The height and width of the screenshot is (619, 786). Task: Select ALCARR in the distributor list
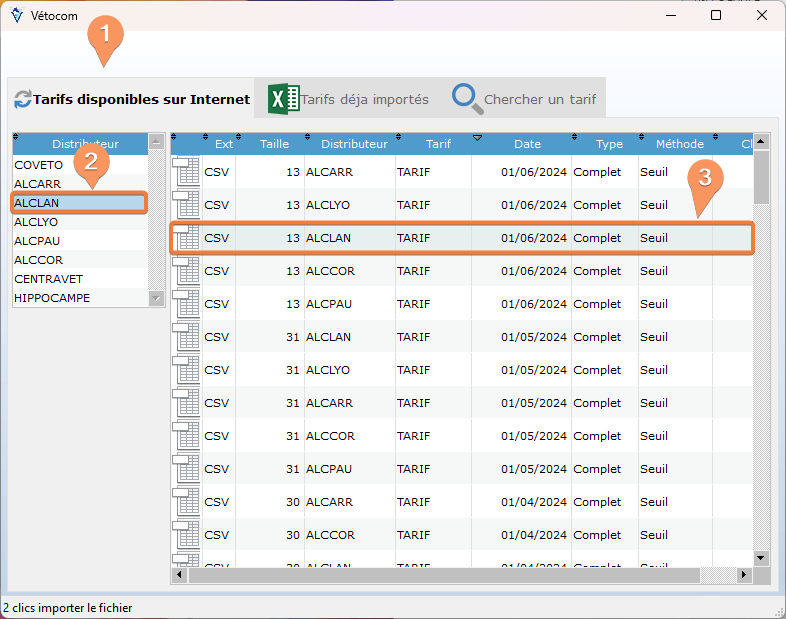(x=80, y=184)
